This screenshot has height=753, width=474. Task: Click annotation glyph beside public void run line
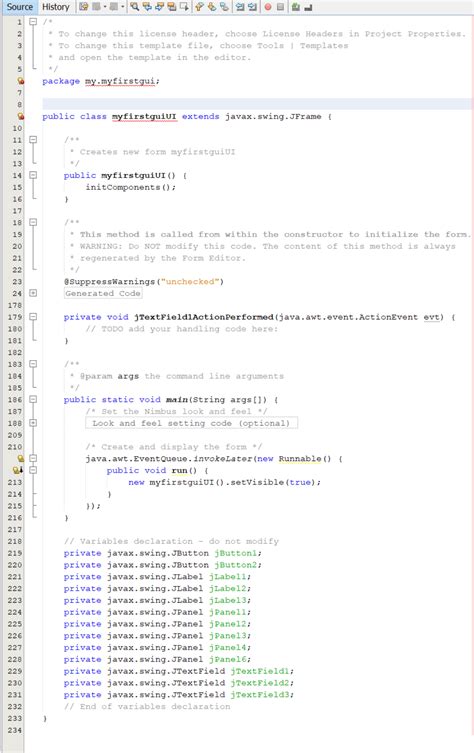click(19, 470)
